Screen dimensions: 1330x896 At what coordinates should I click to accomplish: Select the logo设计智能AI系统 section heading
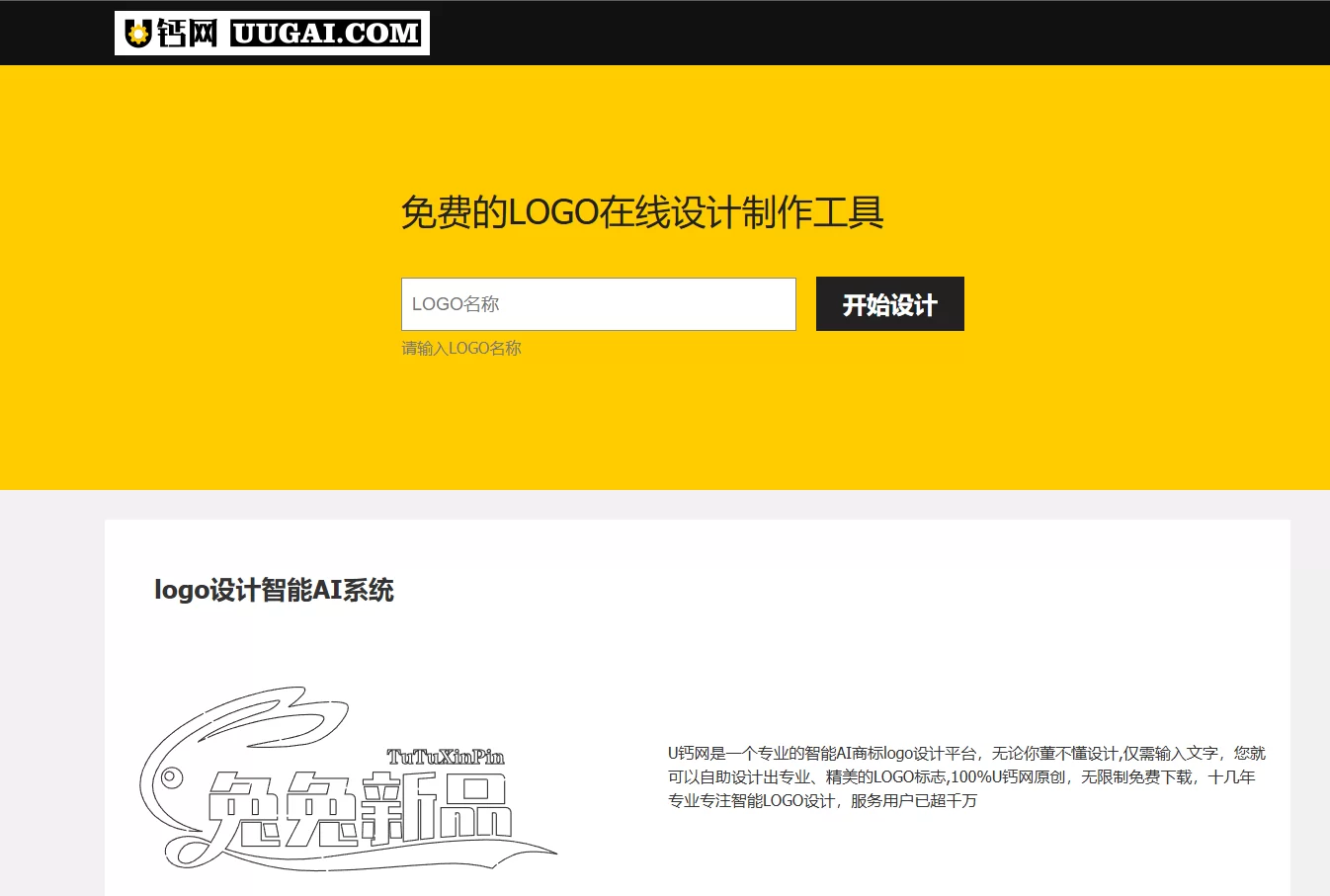point(274,590)
